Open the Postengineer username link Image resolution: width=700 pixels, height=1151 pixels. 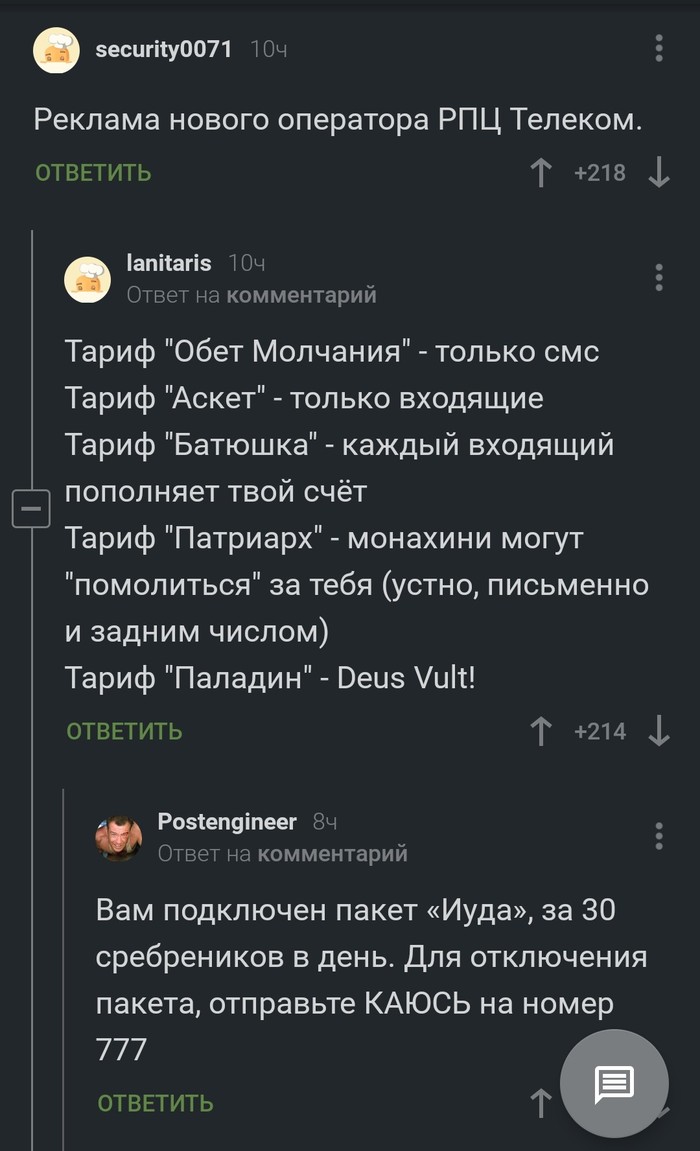coord(227,822)
